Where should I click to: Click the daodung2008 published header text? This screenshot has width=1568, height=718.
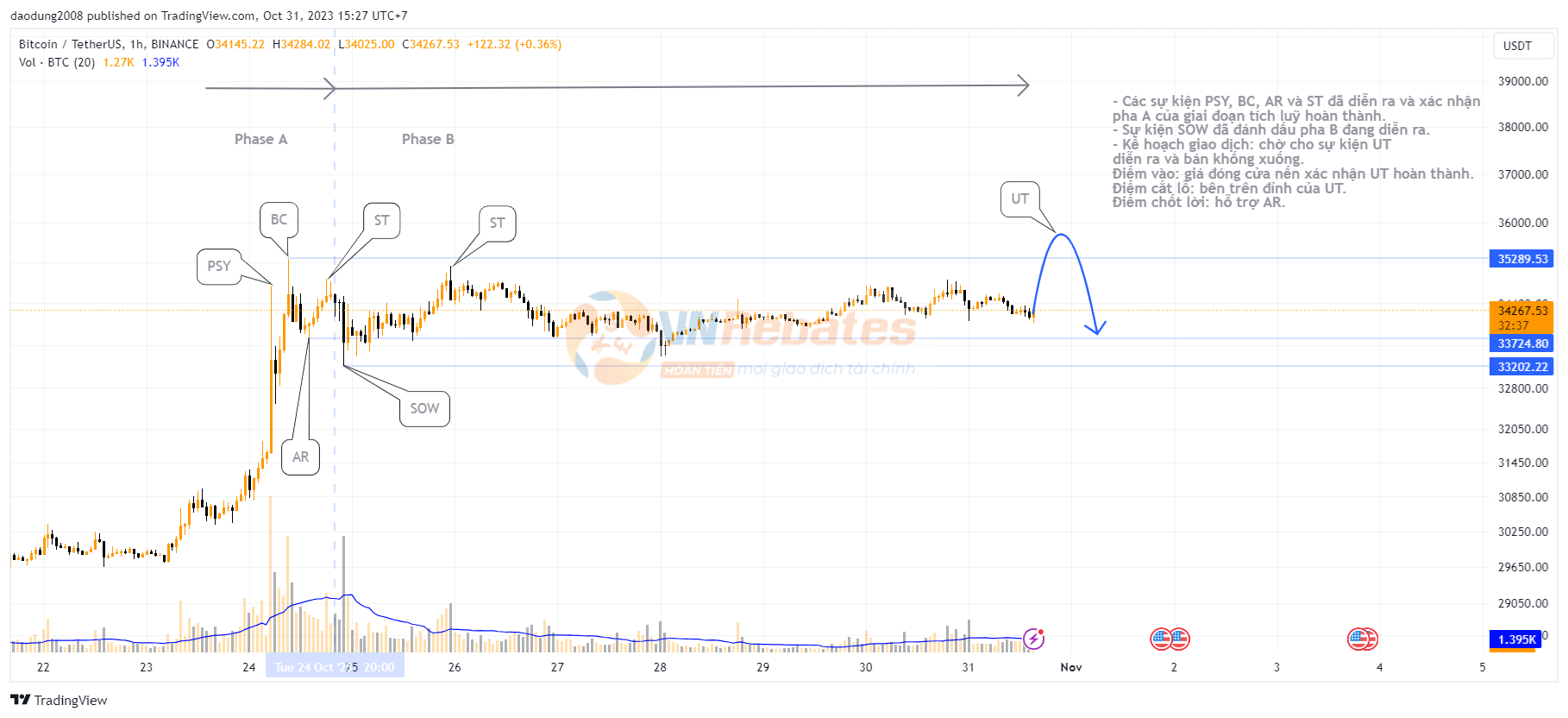pos(209,16)
